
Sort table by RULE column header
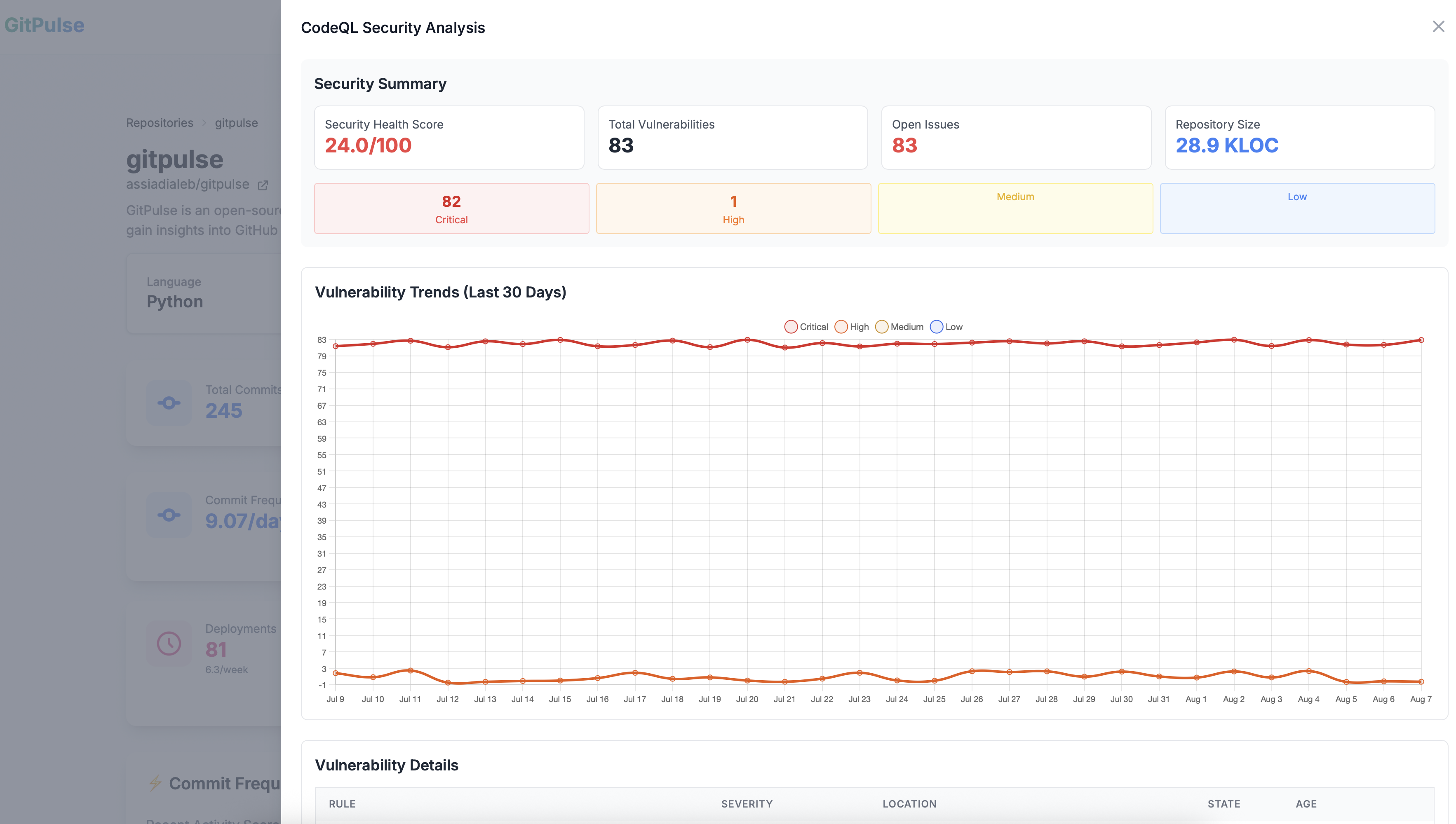coord(342,804)
